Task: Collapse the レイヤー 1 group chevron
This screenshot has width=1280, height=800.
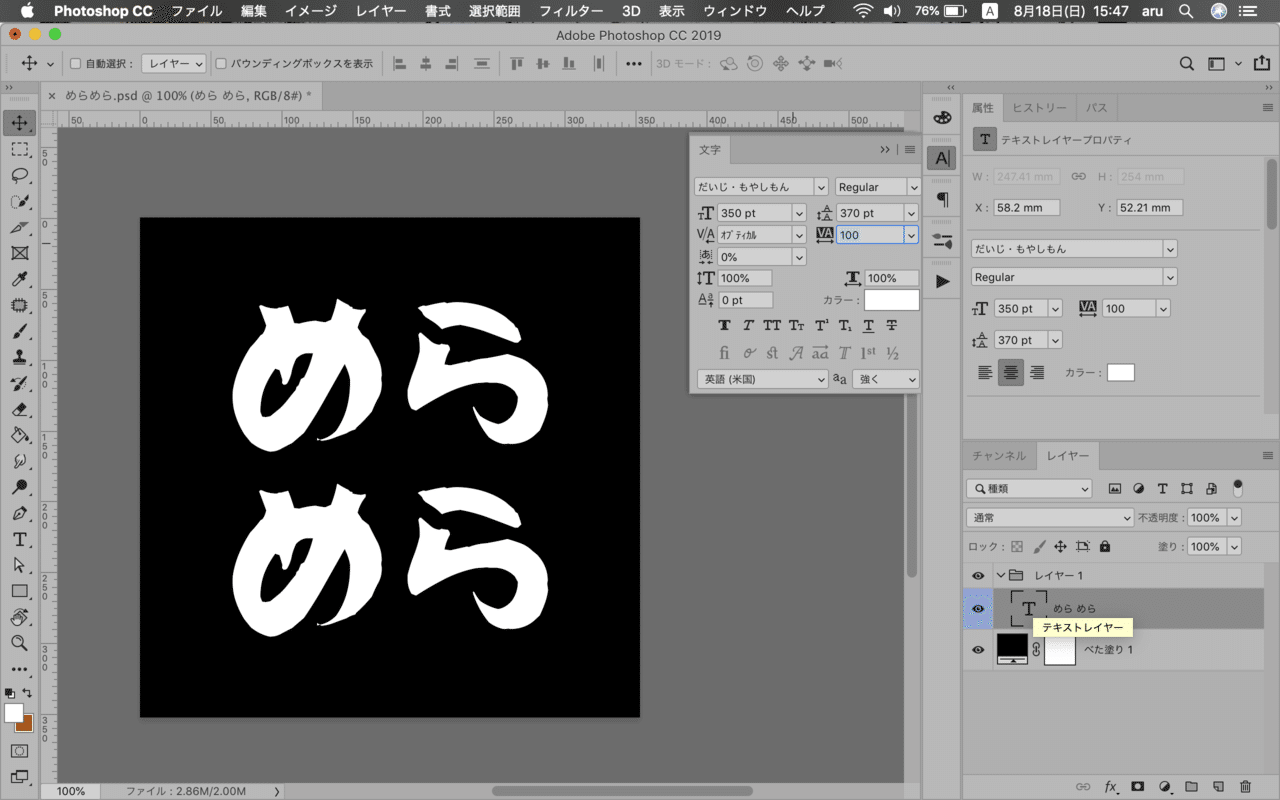Action: pos(1000,575)
